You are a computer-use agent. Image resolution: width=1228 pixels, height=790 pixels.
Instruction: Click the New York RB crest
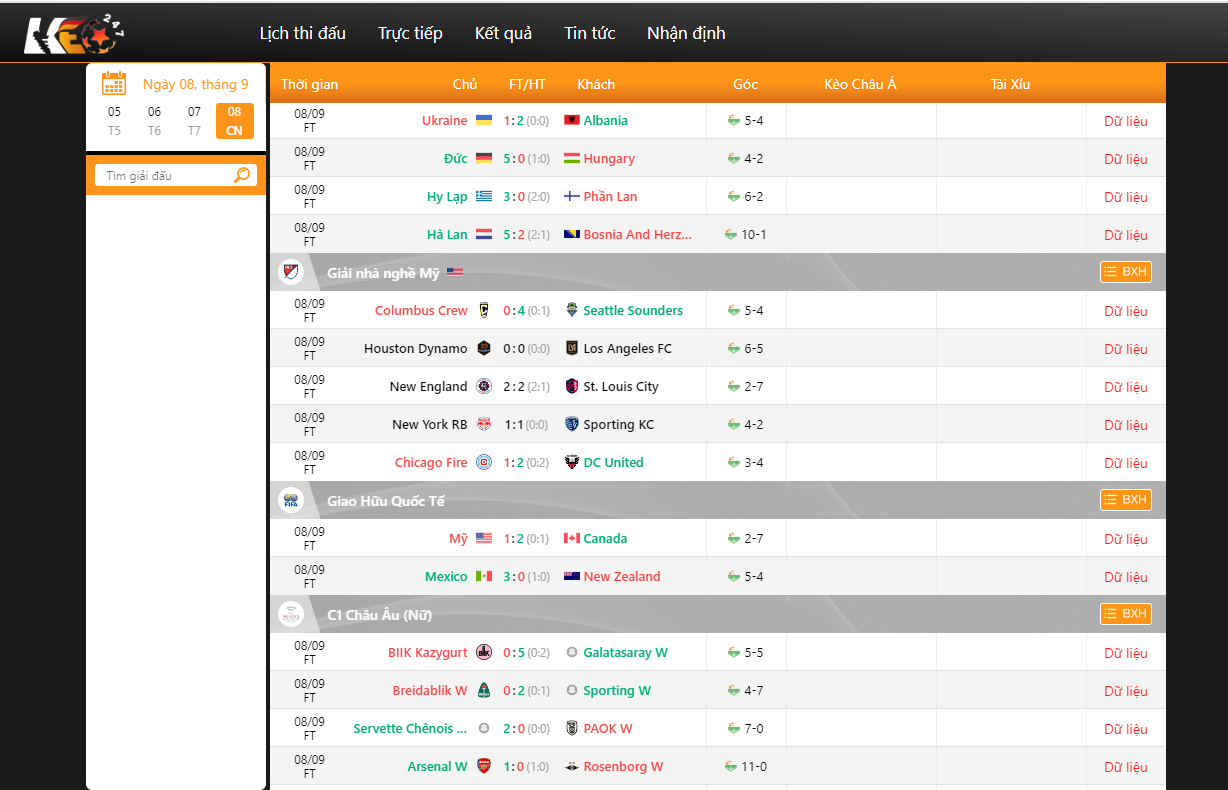point(484,424)
